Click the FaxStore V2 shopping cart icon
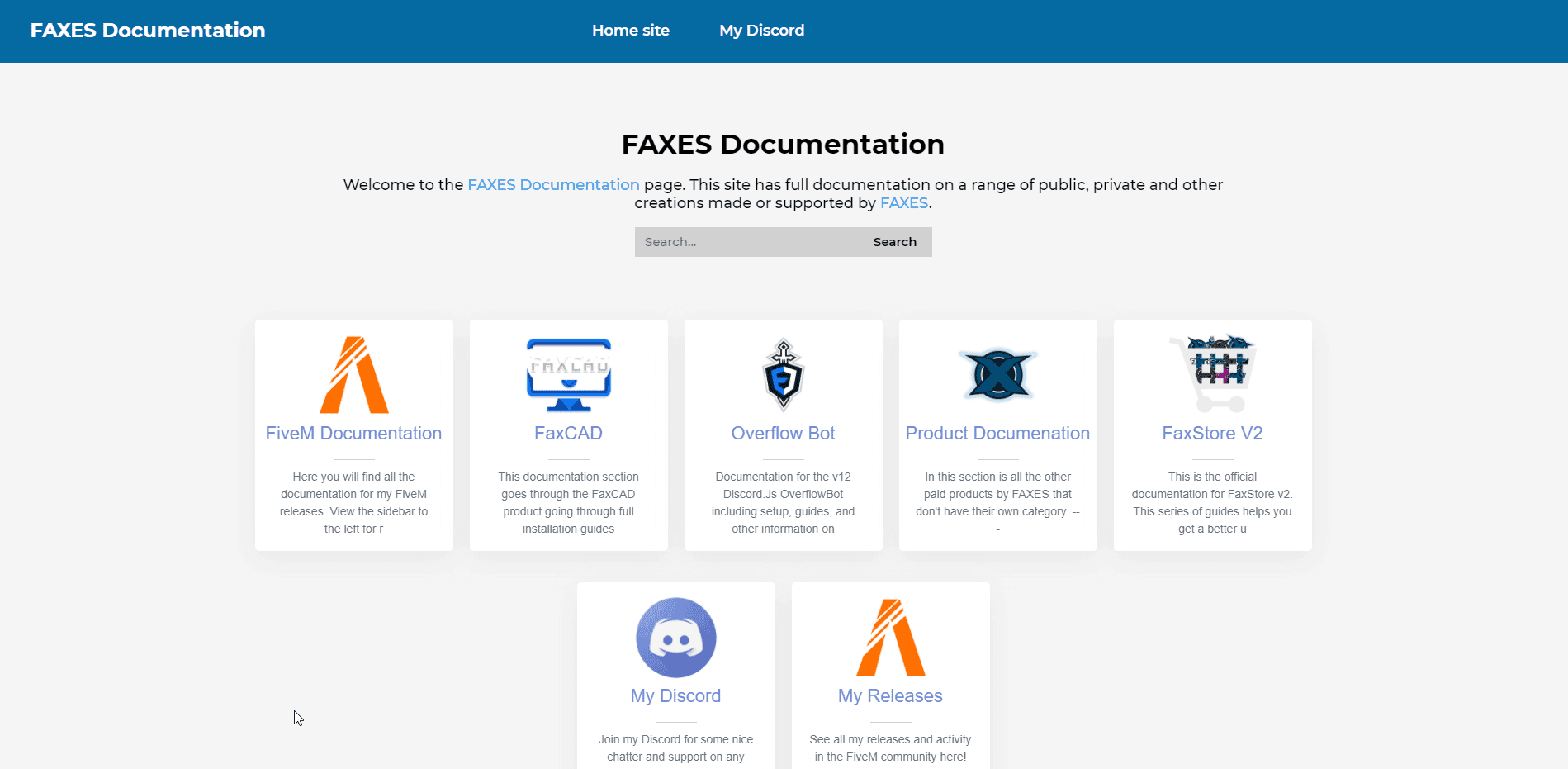This screenshot has width=1568, height=769. click(x=1213, y=373)
